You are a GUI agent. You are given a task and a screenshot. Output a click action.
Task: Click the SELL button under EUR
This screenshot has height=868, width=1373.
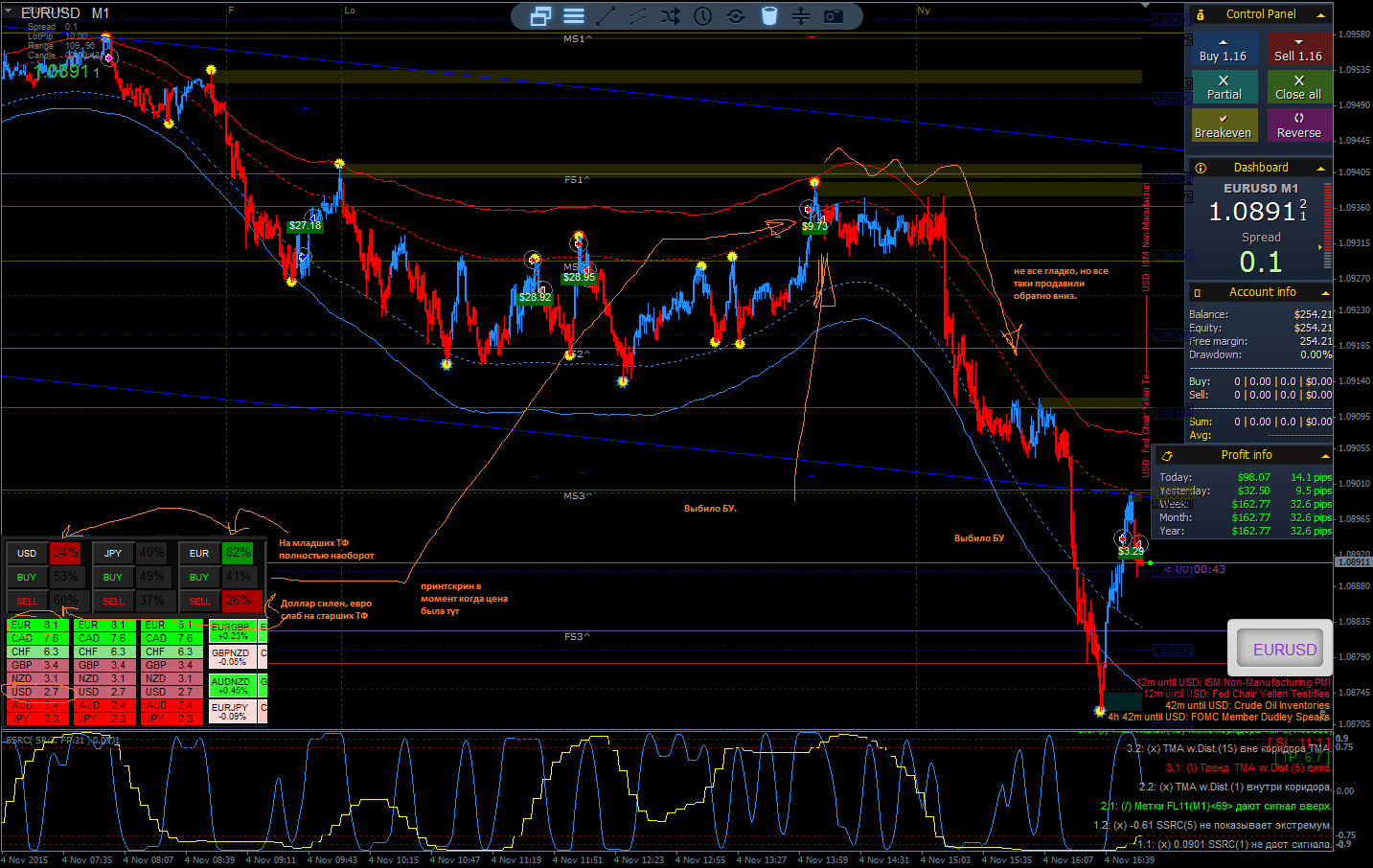point(199,601)
